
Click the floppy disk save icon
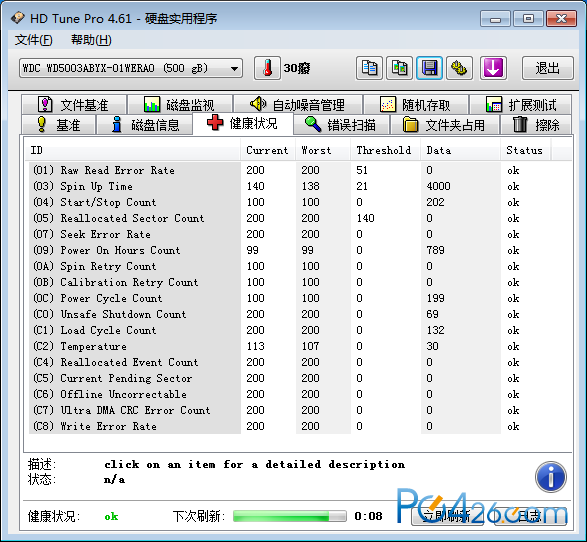pyautogui.click(x=429, y=68)
